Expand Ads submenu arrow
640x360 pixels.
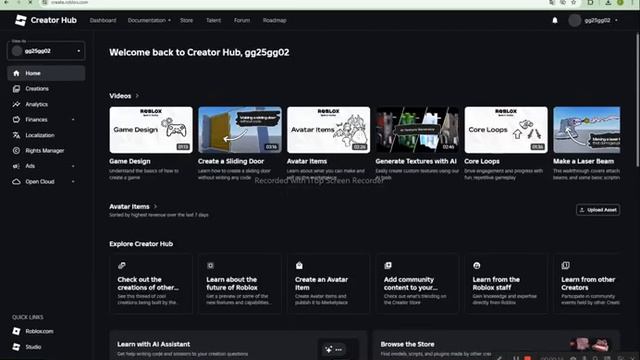pos(73,166)
